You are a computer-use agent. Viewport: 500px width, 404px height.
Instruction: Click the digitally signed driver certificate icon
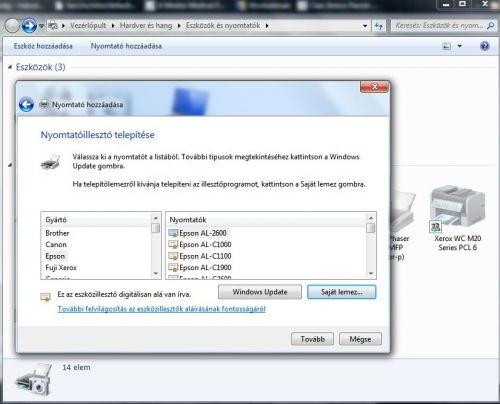(x=45, y=297)
